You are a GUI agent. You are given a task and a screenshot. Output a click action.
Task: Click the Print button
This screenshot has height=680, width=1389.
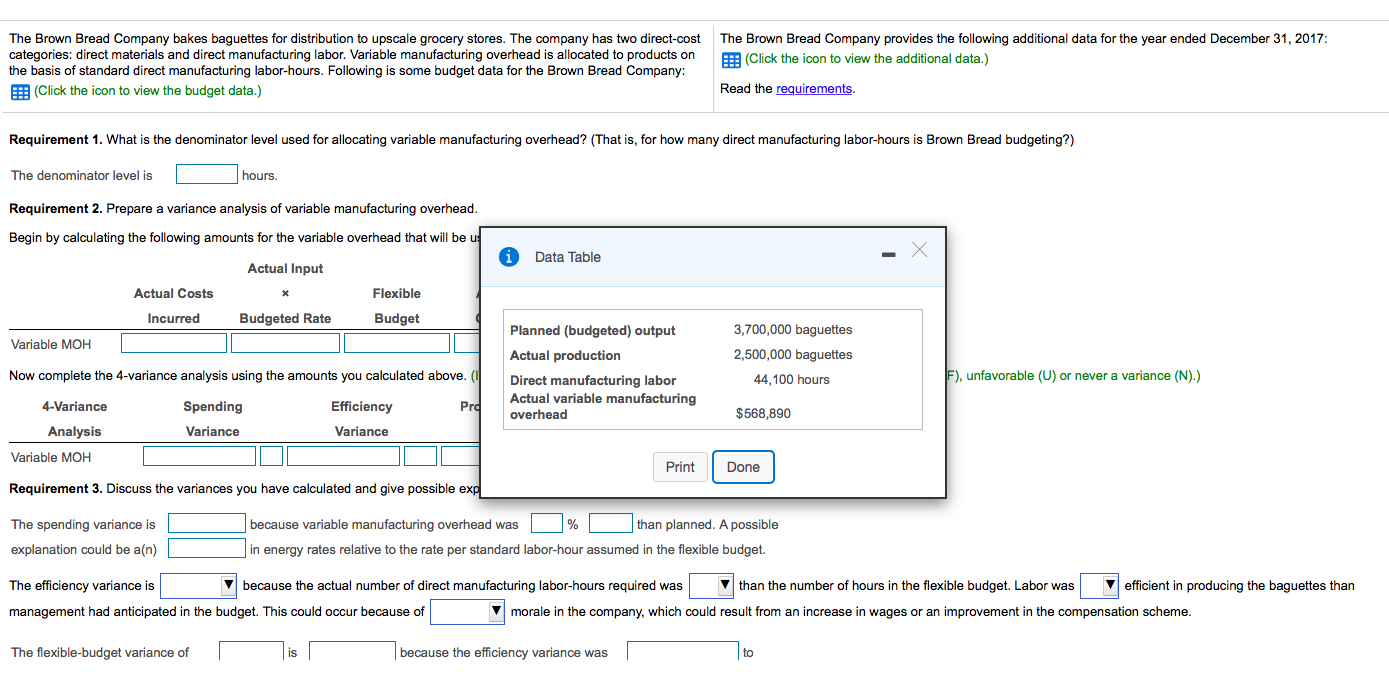tap(680, 467)
